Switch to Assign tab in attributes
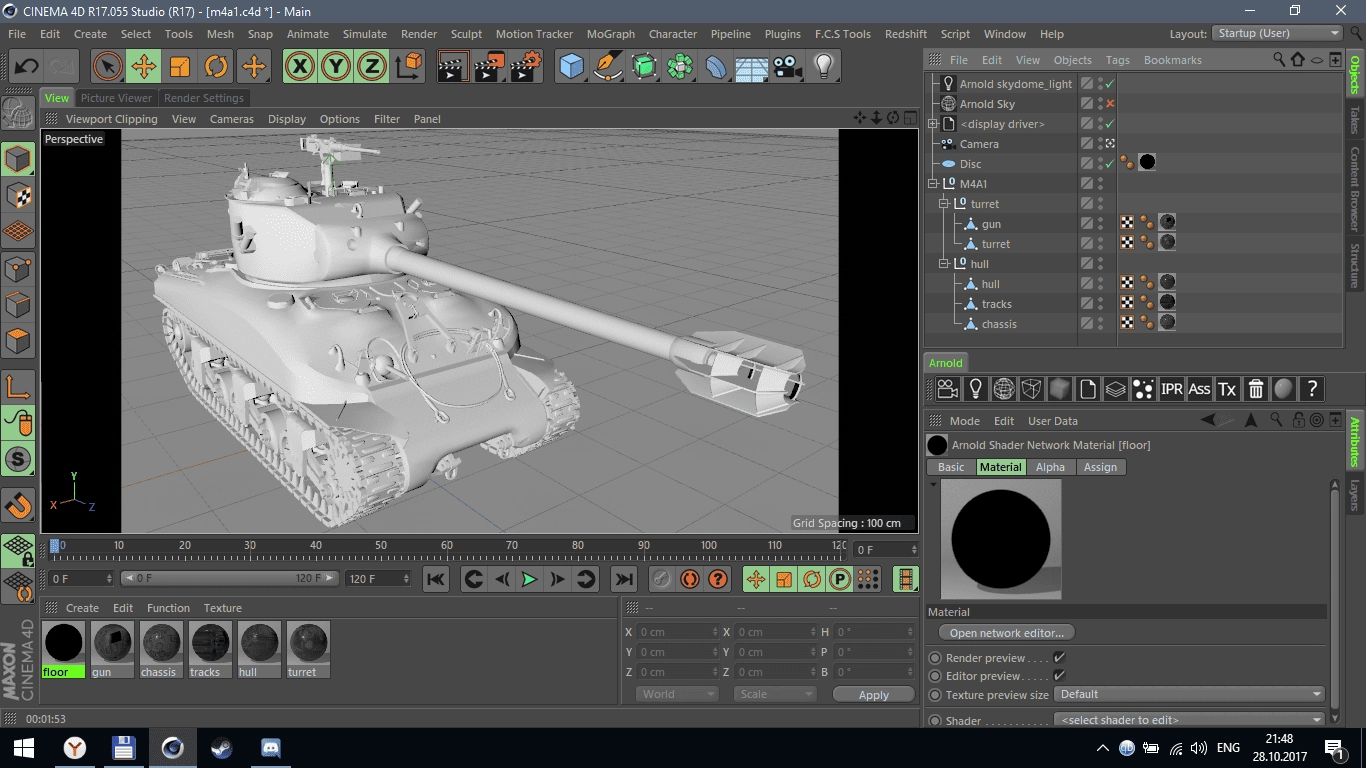1366x768 pixels. tap(1100, 467)
